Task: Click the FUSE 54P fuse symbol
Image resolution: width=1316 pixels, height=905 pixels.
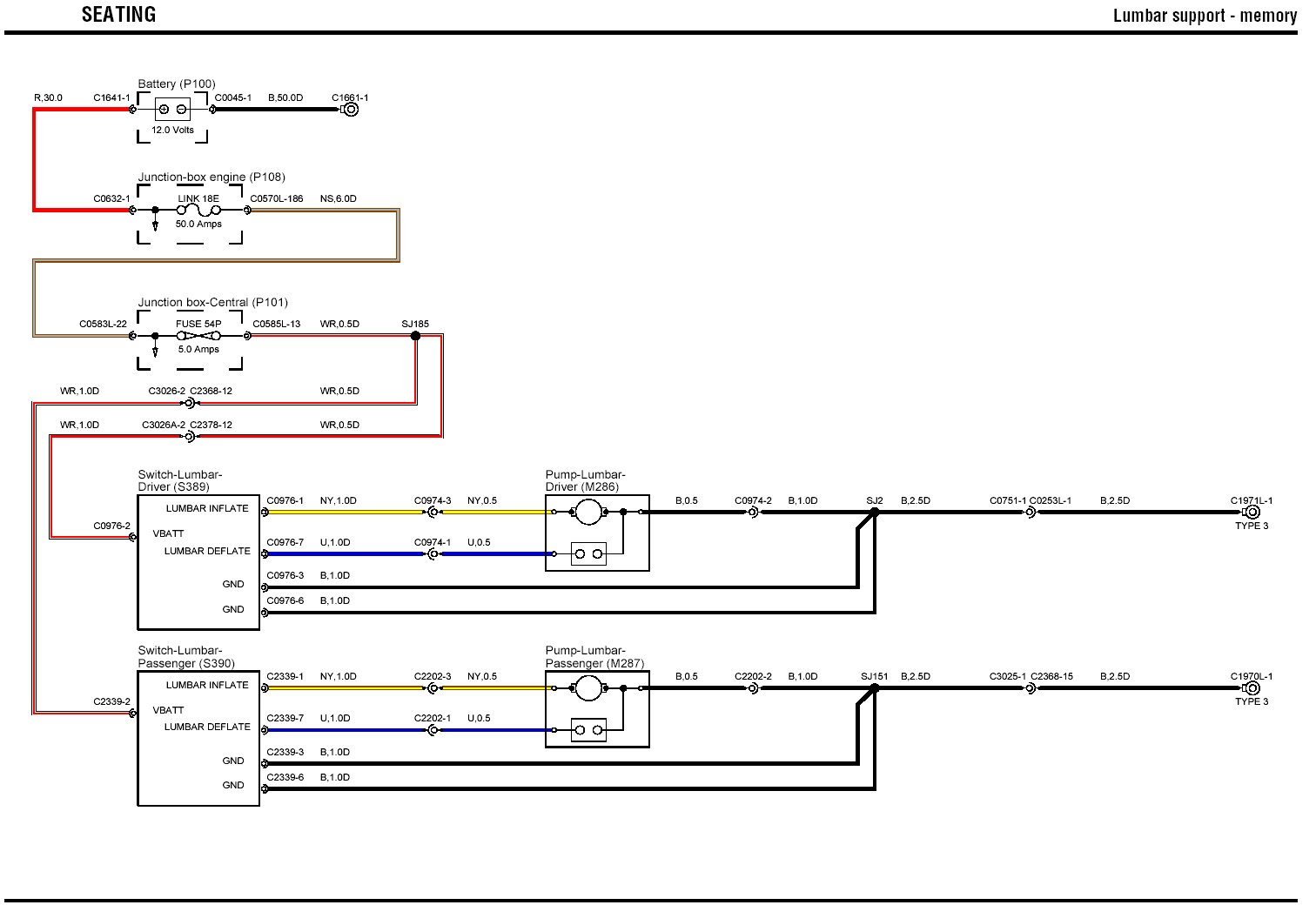Action: pyautogui.click(x=198, y=336)
